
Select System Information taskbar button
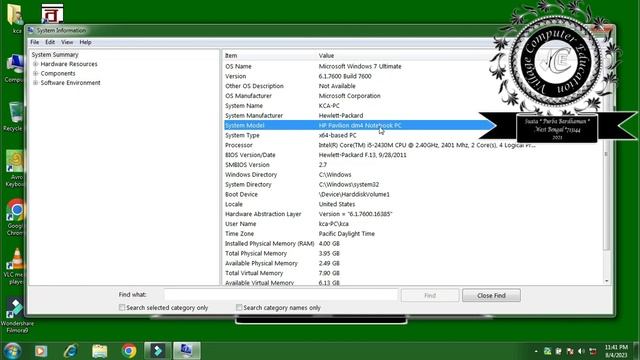click(187, 351)
